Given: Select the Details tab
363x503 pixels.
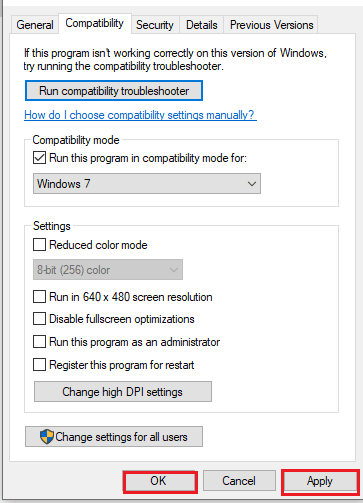Looking at the screenshot, I should tap(202, 25).
